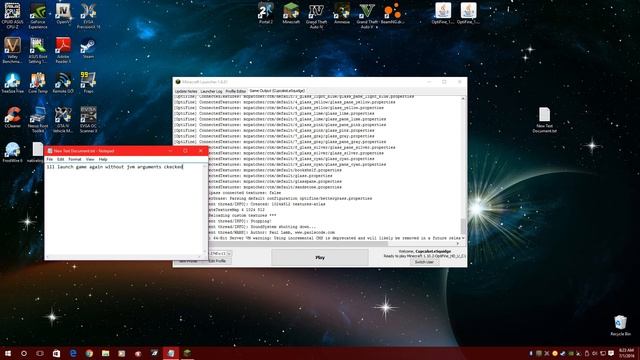Open the Store icon on taskbar
Image resolution: width=640 pixels, height=360 pixels.
(x=56, y=353)
